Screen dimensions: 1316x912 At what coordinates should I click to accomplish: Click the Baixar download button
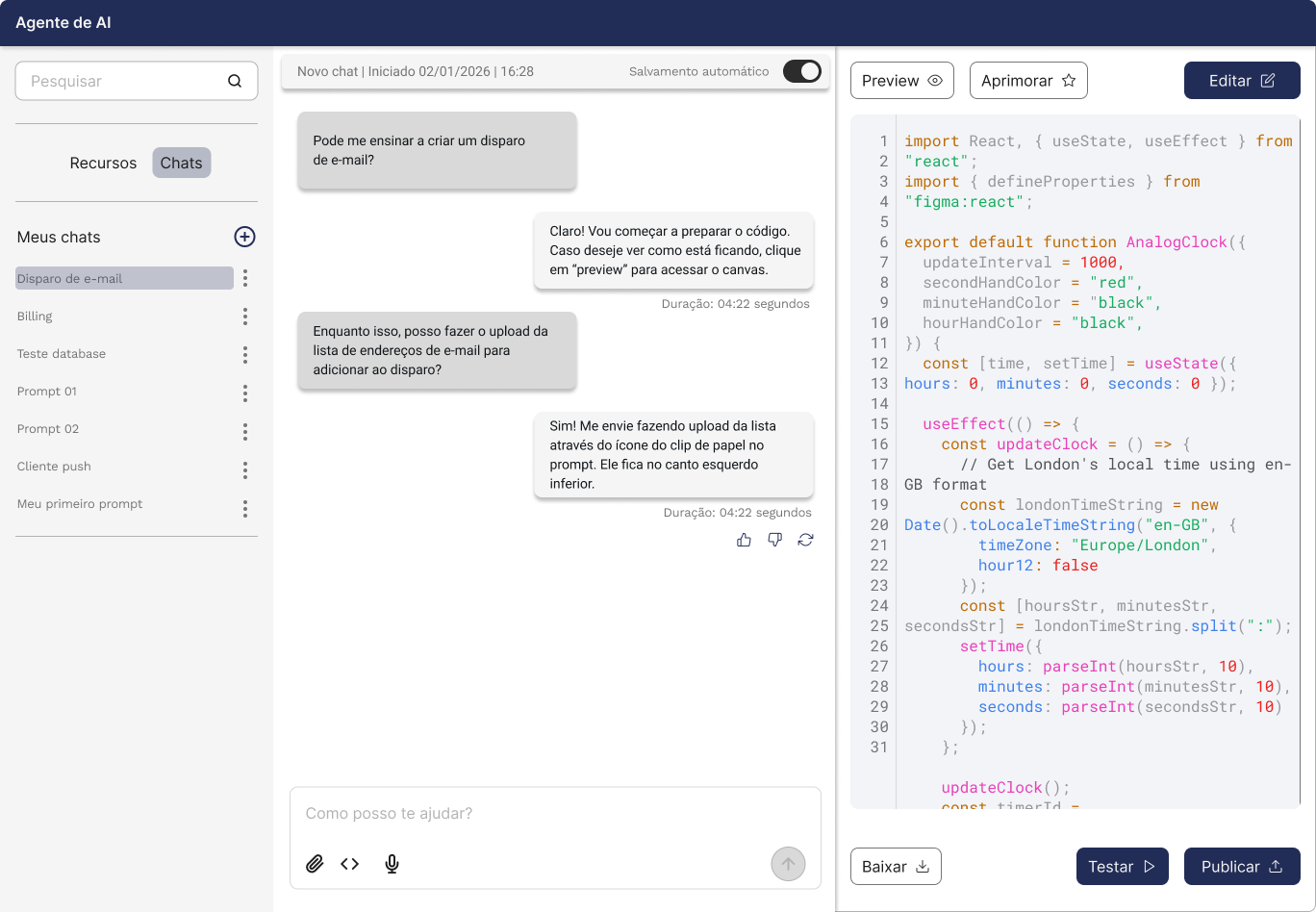[896, 867]
